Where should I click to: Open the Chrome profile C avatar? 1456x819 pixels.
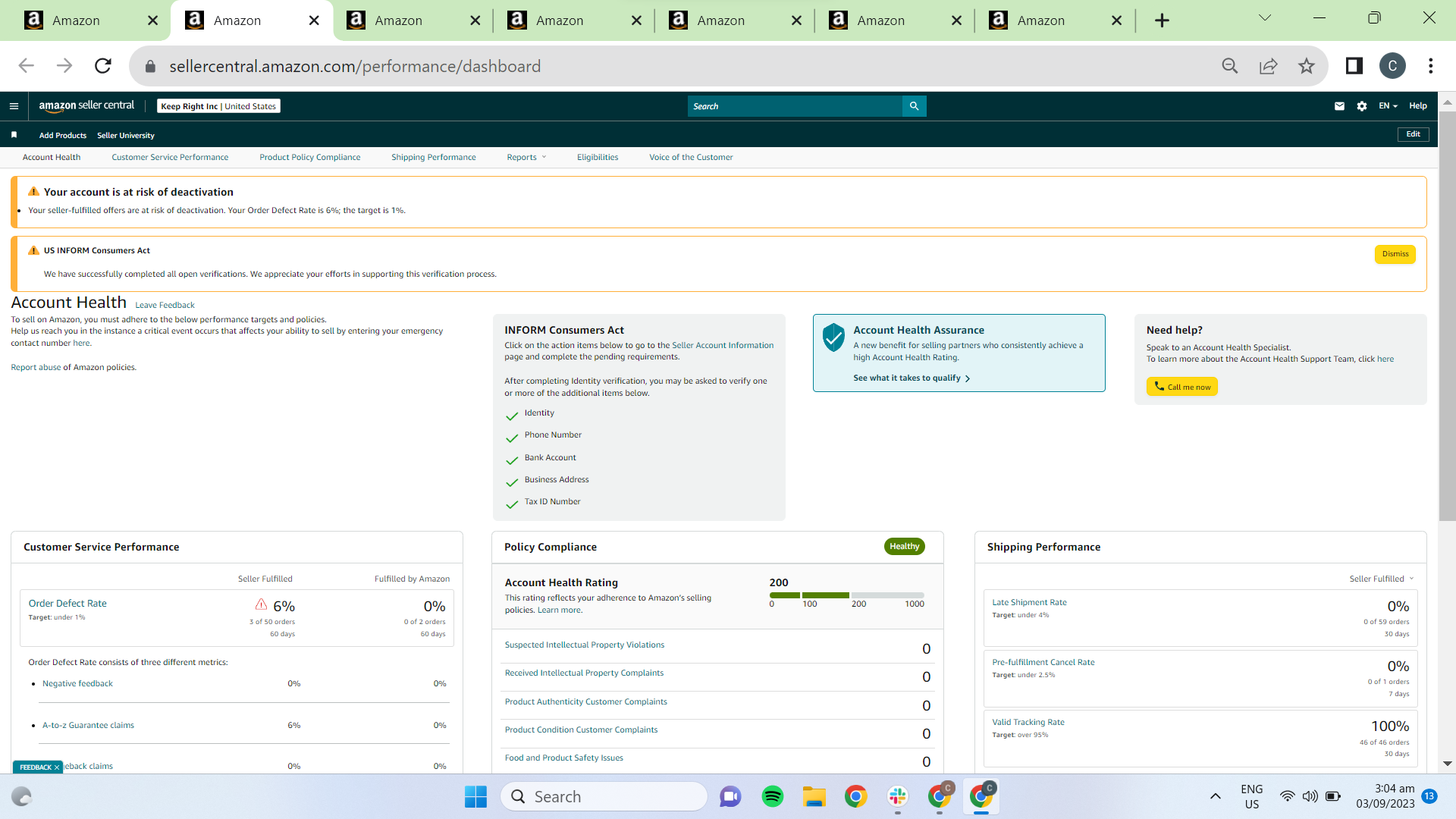pos(1392,66)
